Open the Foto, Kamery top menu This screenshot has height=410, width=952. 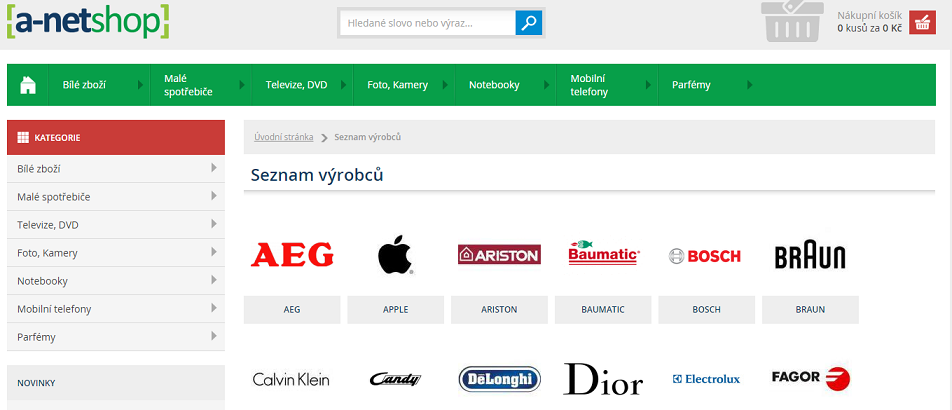coord(398,85)
